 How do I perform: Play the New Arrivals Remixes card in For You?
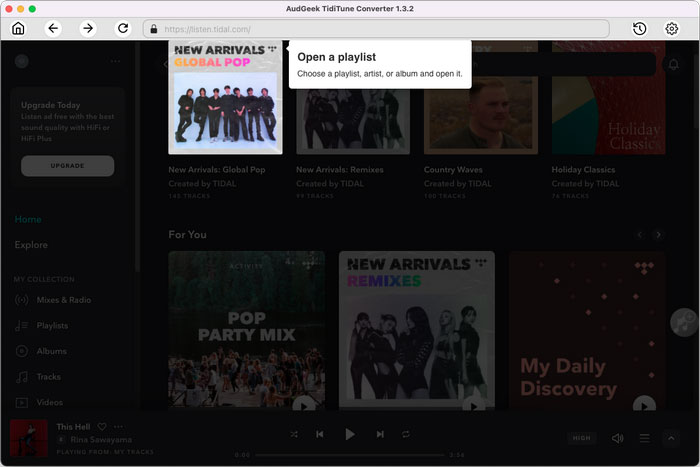474,405
